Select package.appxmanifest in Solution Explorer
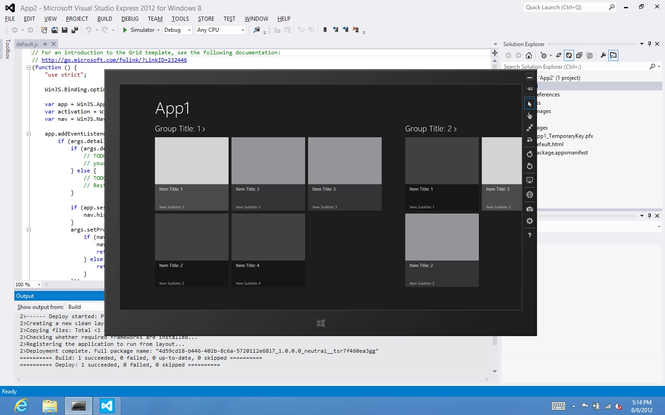The height and width of the screenshot is (415, 665). click(562, 153)
